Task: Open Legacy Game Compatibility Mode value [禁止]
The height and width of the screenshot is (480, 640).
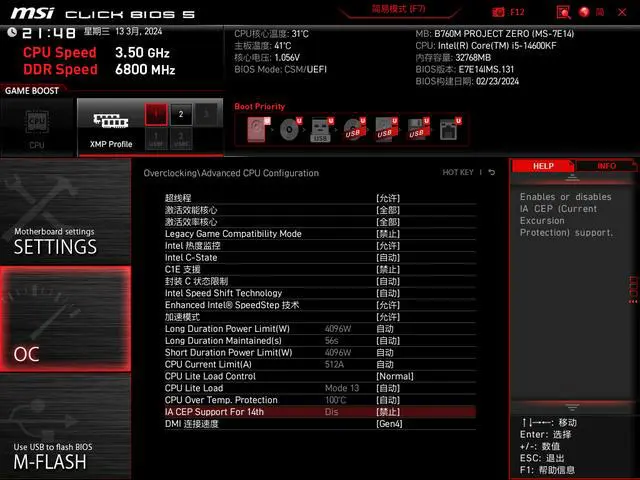Action: (388, 234)
